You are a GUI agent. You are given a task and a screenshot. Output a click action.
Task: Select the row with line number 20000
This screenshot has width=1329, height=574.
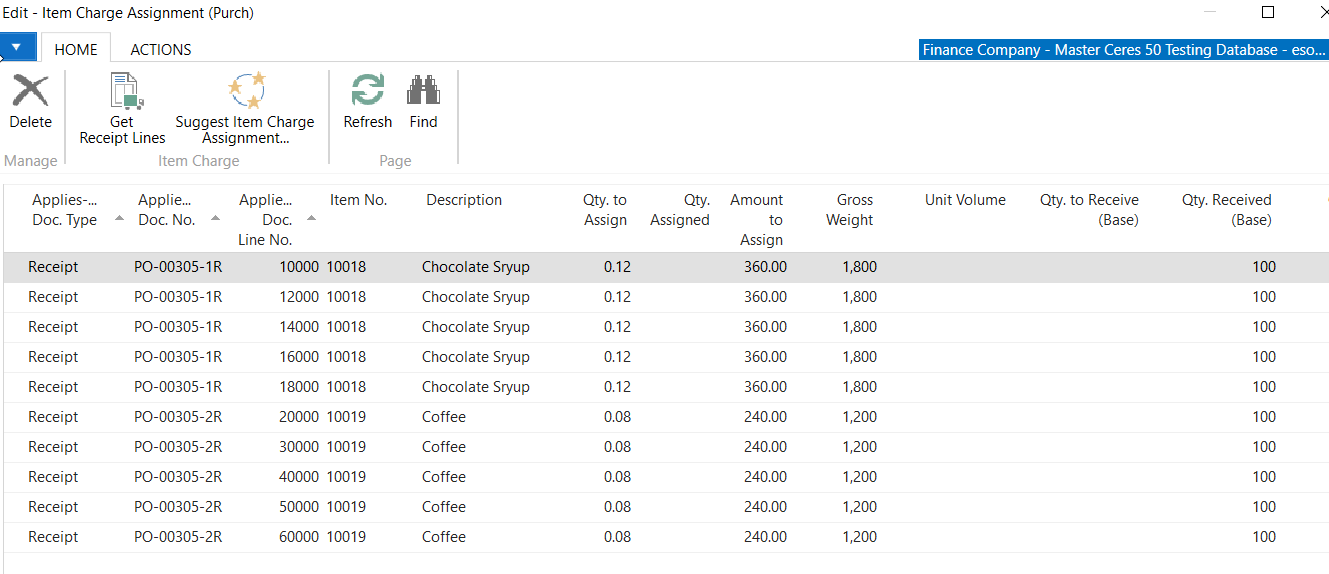[x=300, y=417]
